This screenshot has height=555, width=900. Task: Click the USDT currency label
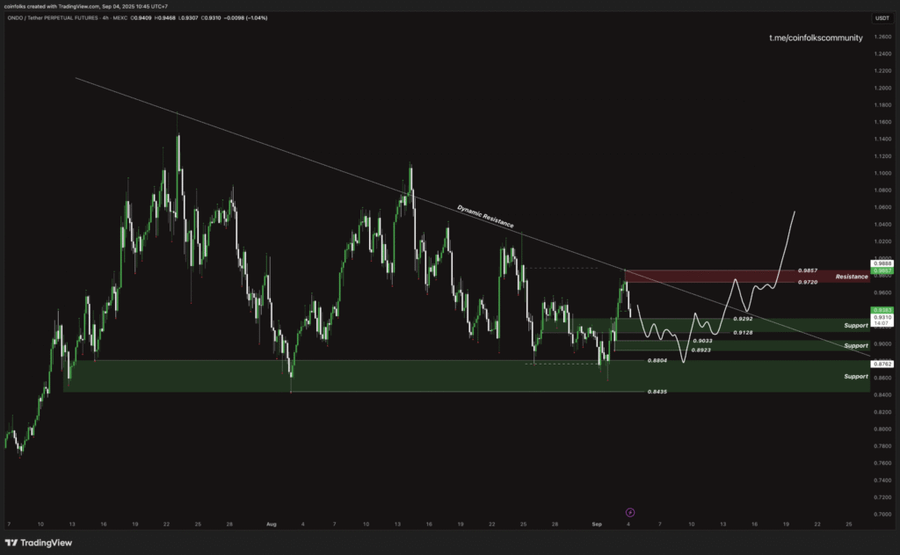tap(882, 18)
